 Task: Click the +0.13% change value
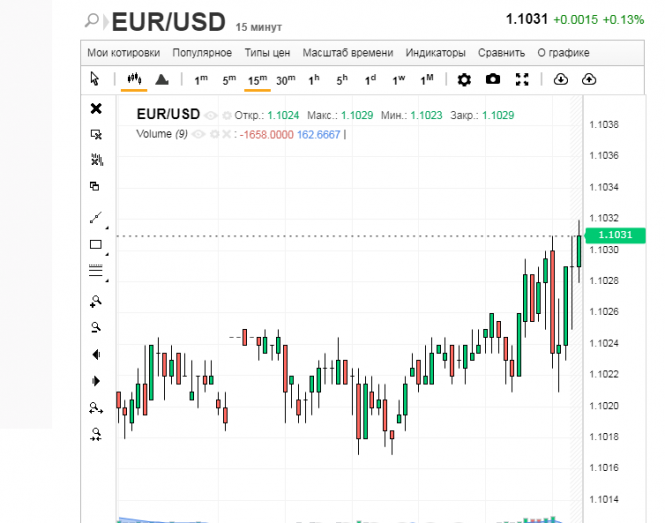[623, 20]
